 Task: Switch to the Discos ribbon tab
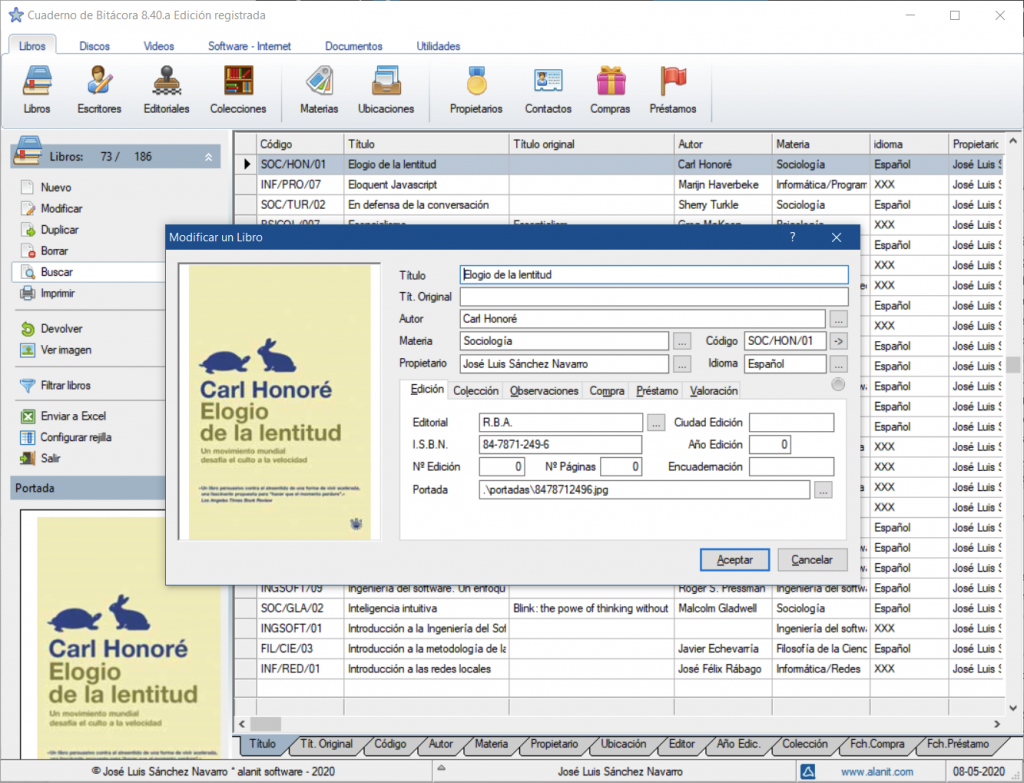pyautogui.click(x=95, y=46)
